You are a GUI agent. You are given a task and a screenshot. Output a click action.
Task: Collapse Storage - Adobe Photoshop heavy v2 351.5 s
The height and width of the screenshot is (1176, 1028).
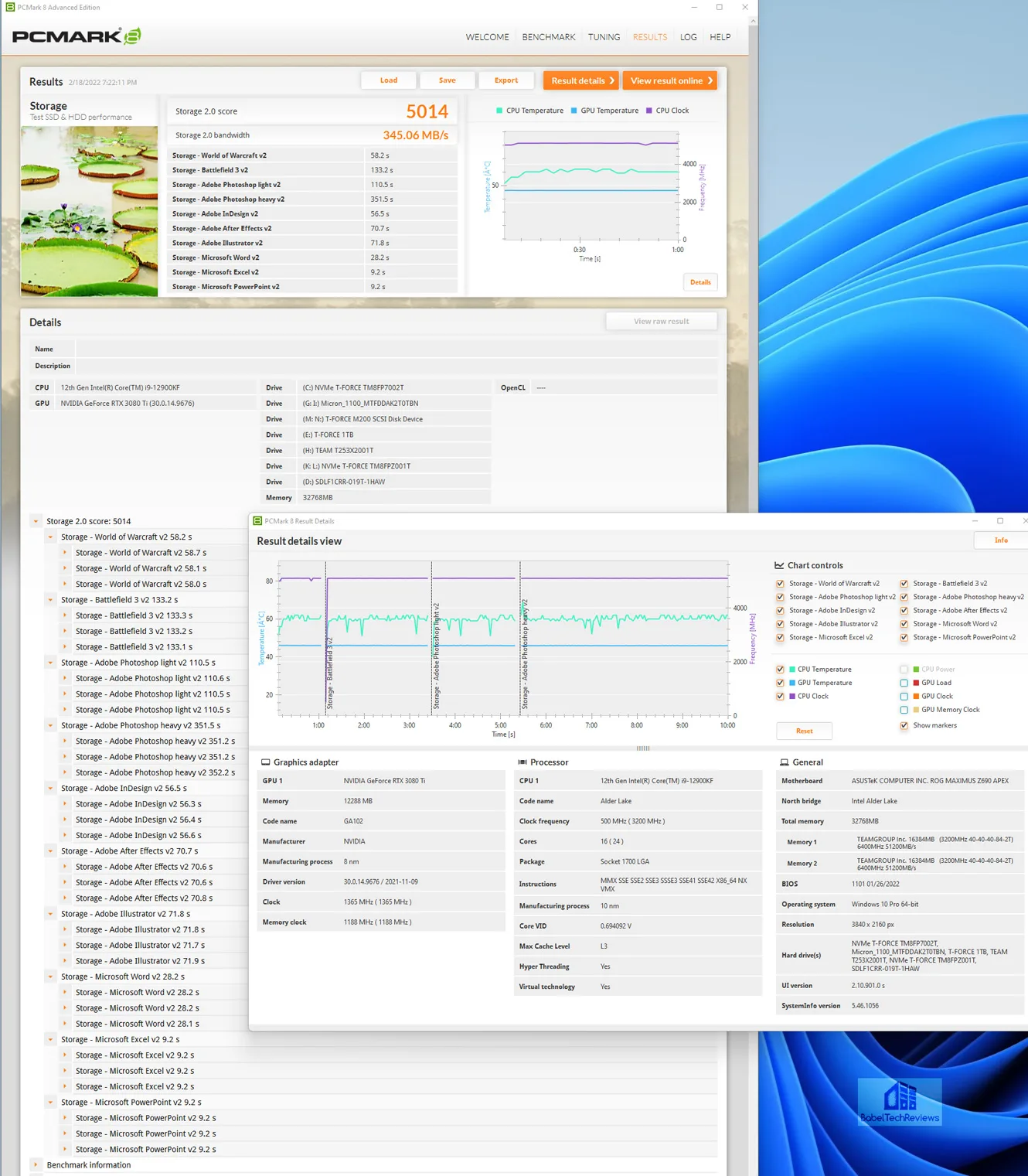[50, 725]
